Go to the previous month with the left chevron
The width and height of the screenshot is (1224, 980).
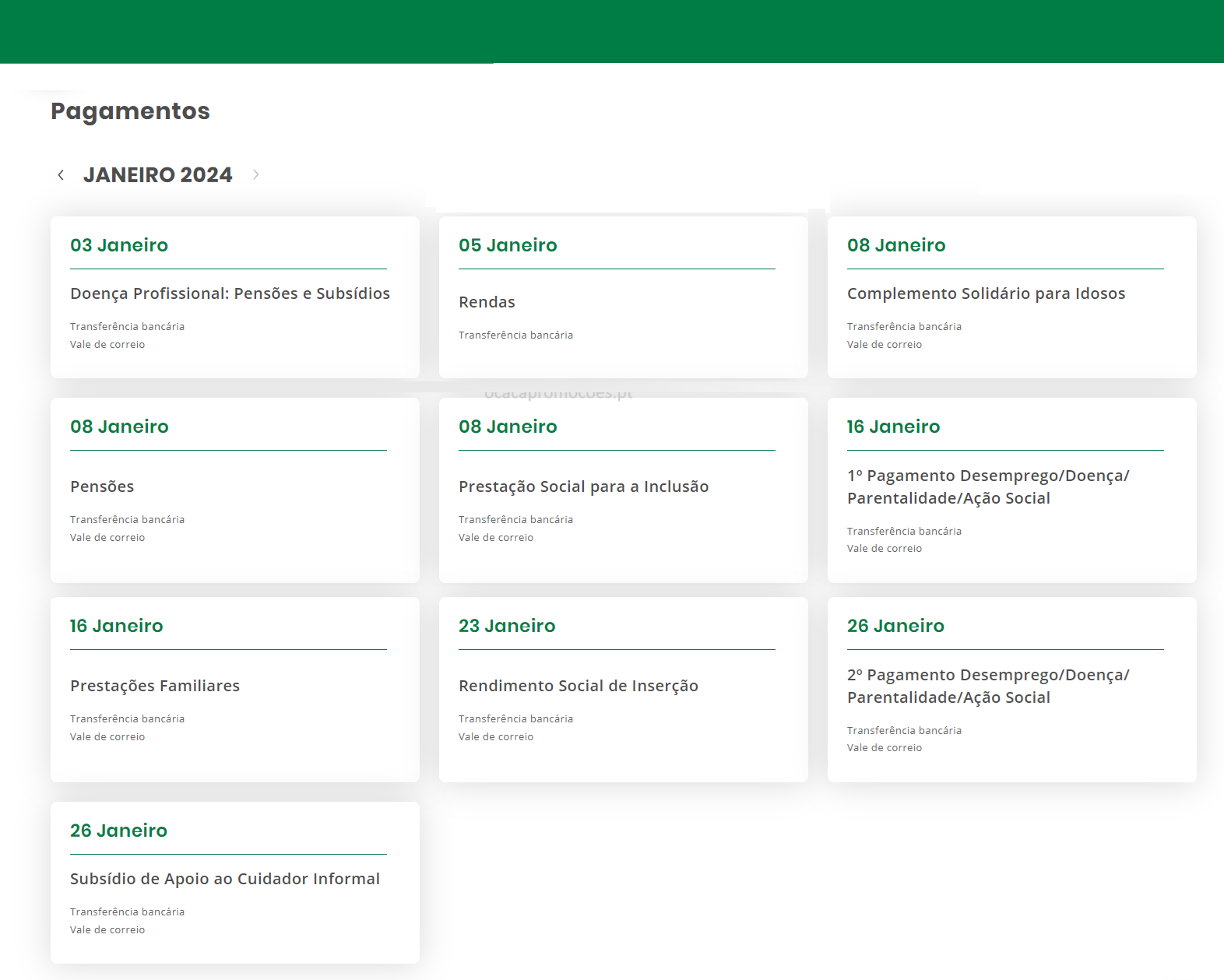coord(61,175)
